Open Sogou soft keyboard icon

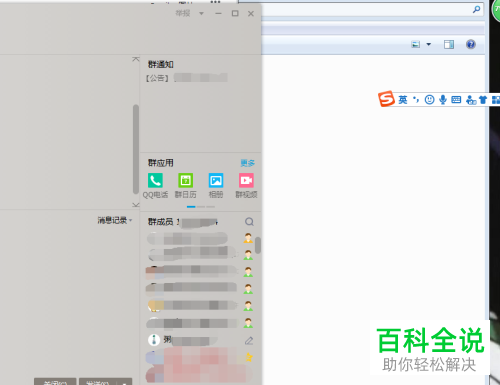tap(456, 100)
